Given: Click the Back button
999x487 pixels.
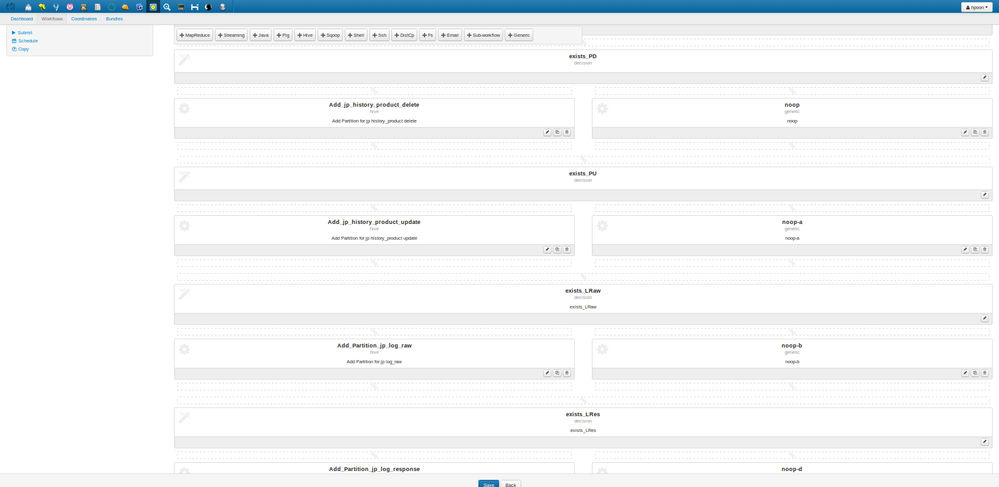Looking at the screenshot, I should [510, 483].
